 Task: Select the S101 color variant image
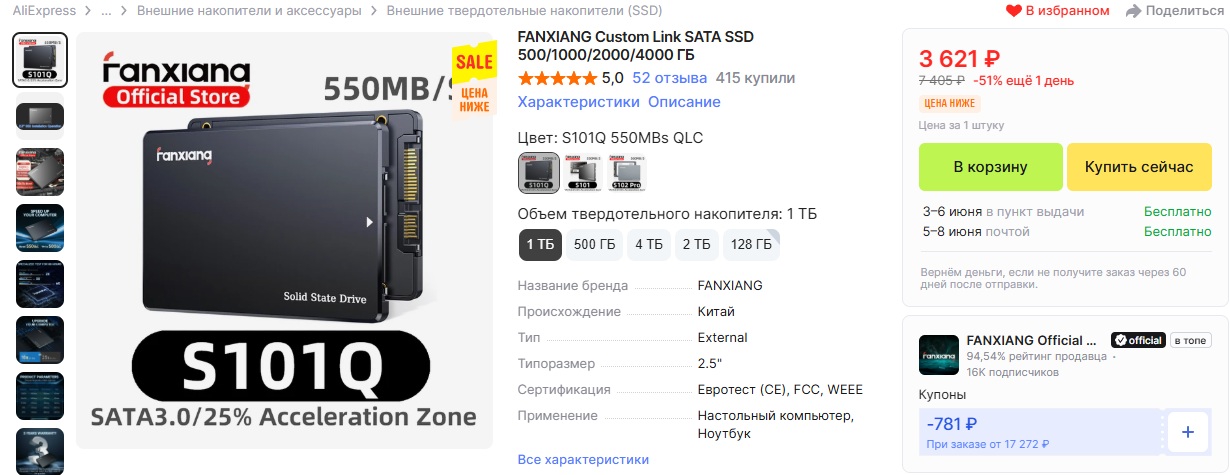tap(583, 172)
